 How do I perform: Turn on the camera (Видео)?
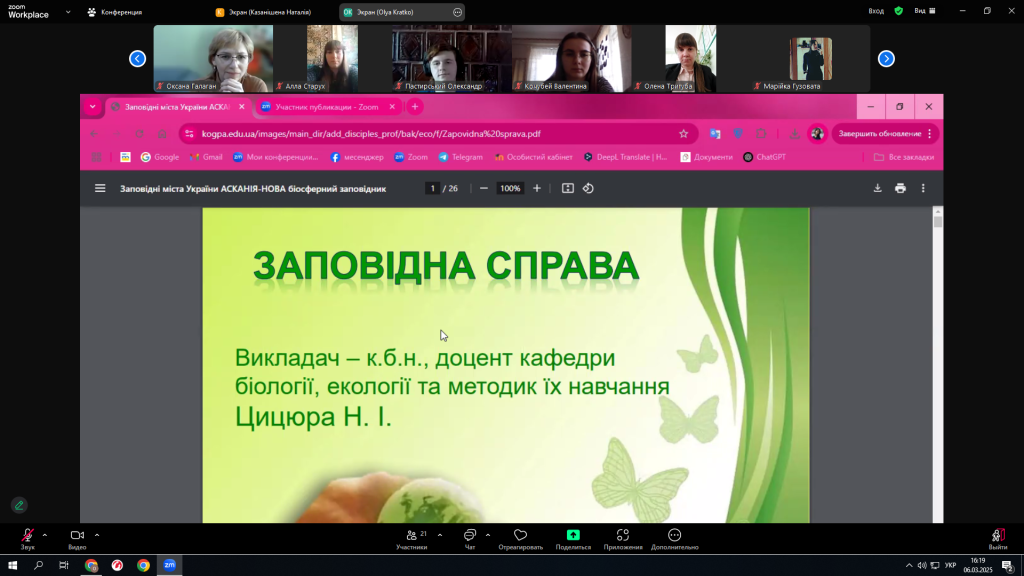pos(77,537)
